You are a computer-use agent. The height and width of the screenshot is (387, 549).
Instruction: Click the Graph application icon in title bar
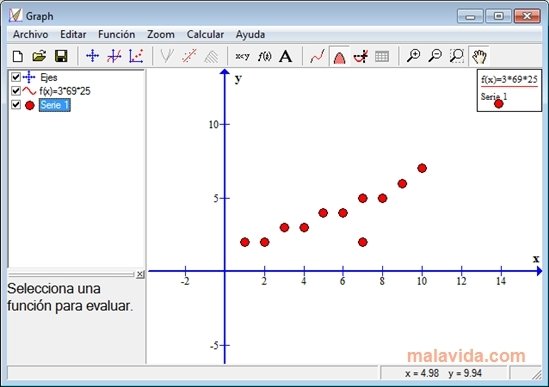point(15,16)
